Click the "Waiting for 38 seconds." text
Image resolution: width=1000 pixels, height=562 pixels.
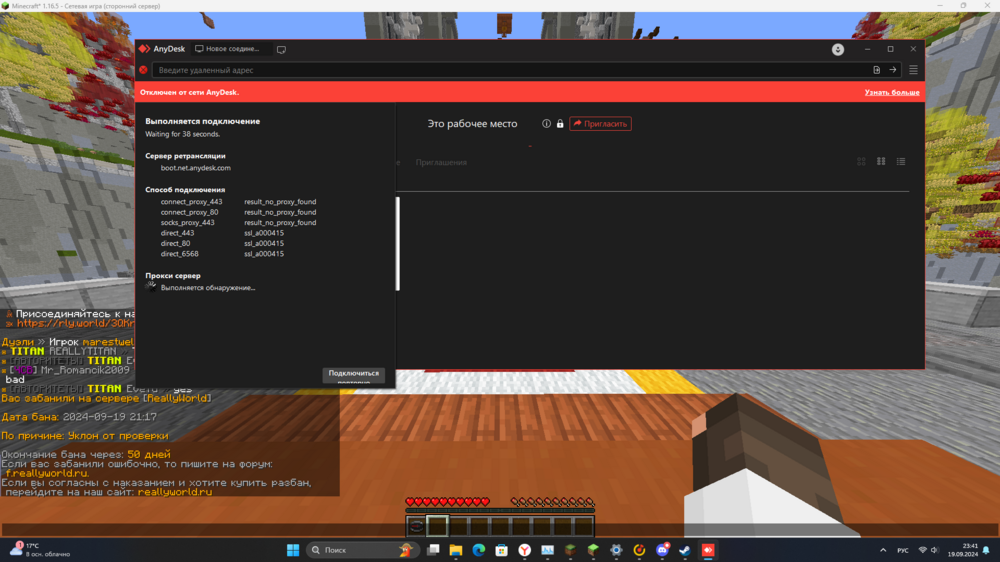pos(182,134)
